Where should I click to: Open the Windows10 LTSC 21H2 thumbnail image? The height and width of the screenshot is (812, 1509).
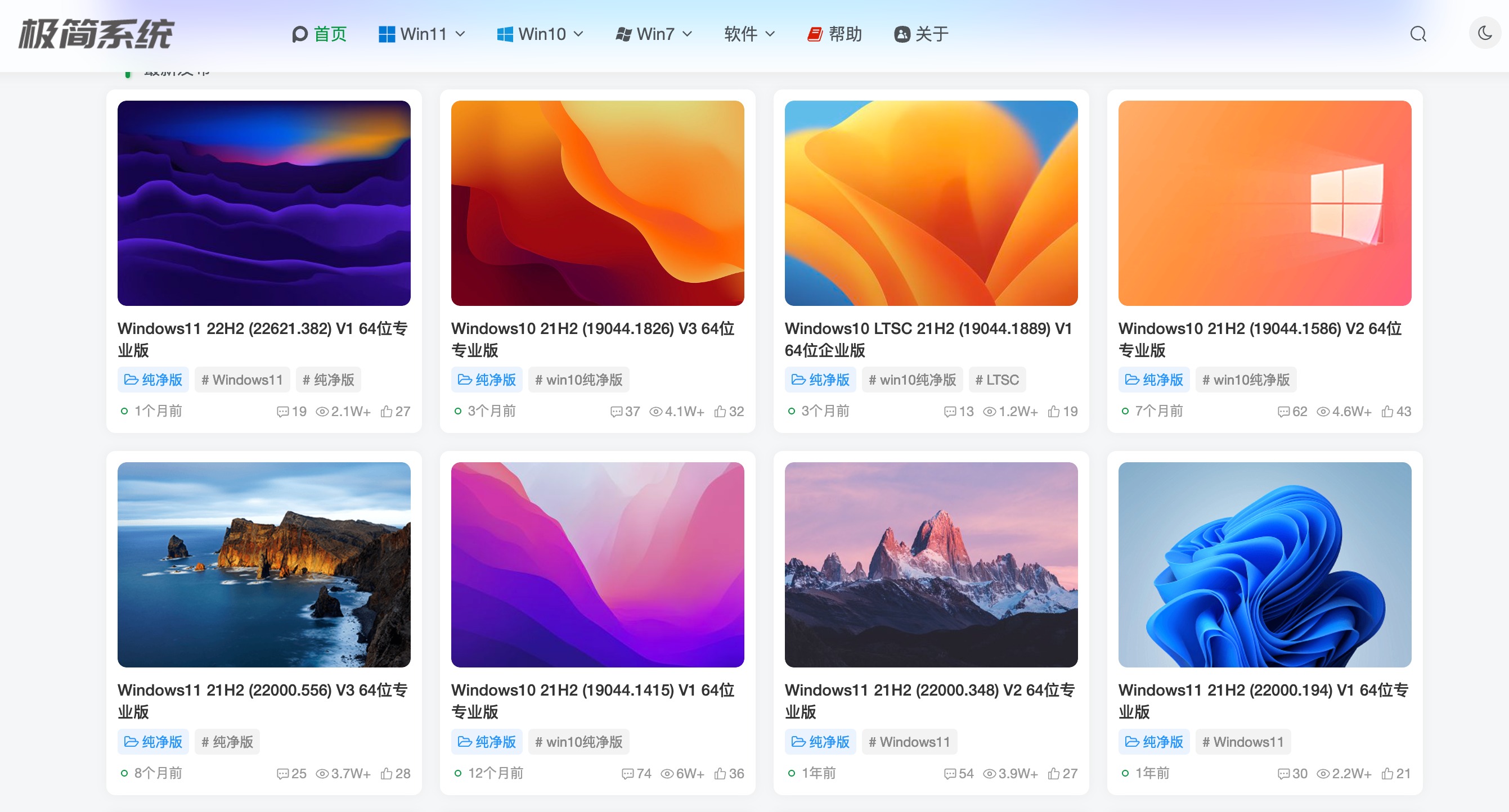click(931, 202)
